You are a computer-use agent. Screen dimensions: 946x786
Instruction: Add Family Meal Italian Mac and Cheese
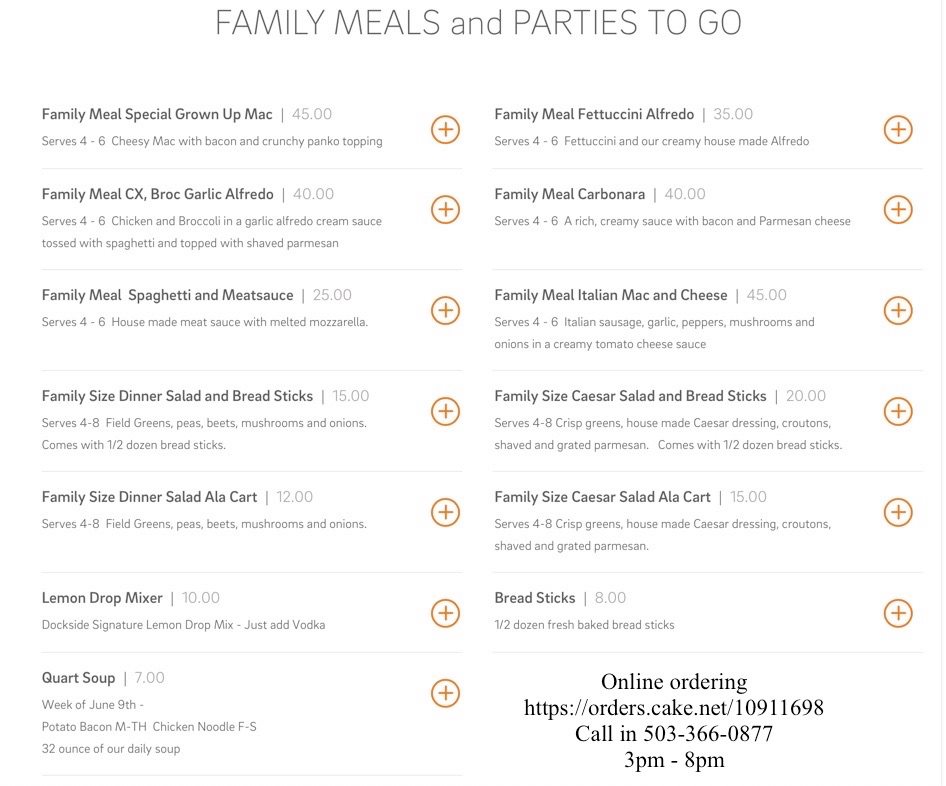coord(898,310)
